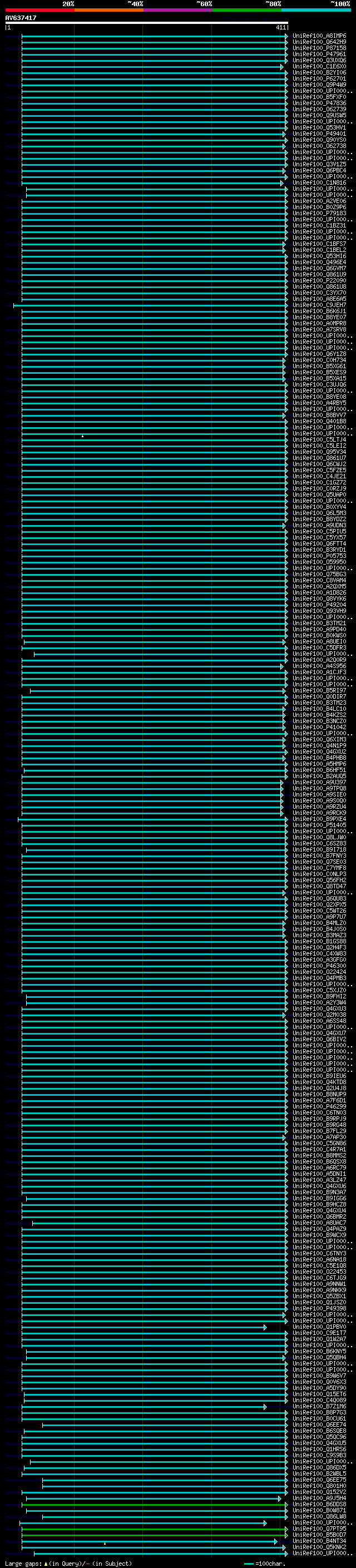Select the UniRef100_C4R7A1 label
The image size is (356, 1568).
tap(319, 1149)
